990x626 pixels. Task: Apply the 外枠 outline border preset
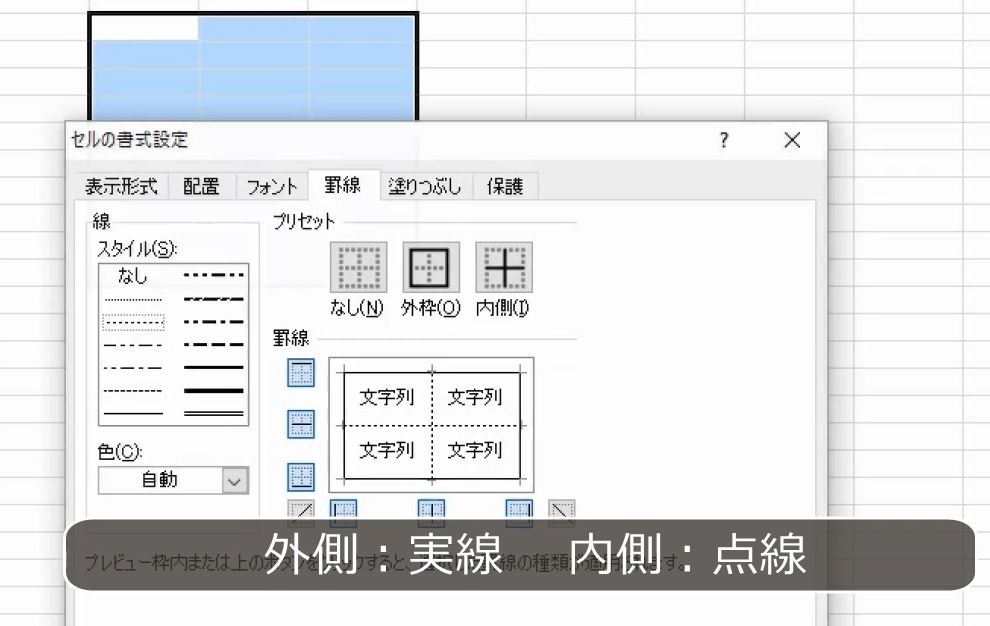pos(432,265)
